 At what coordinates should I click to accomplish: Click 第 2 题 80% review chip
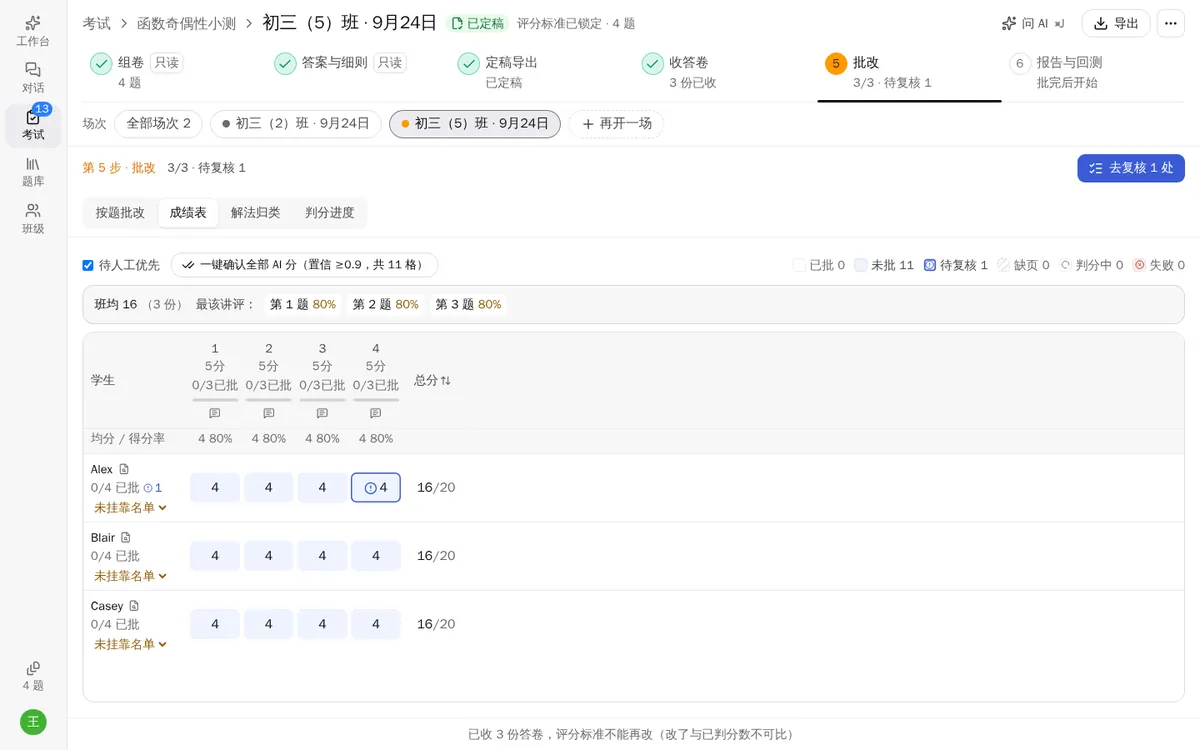coord(386,304)
